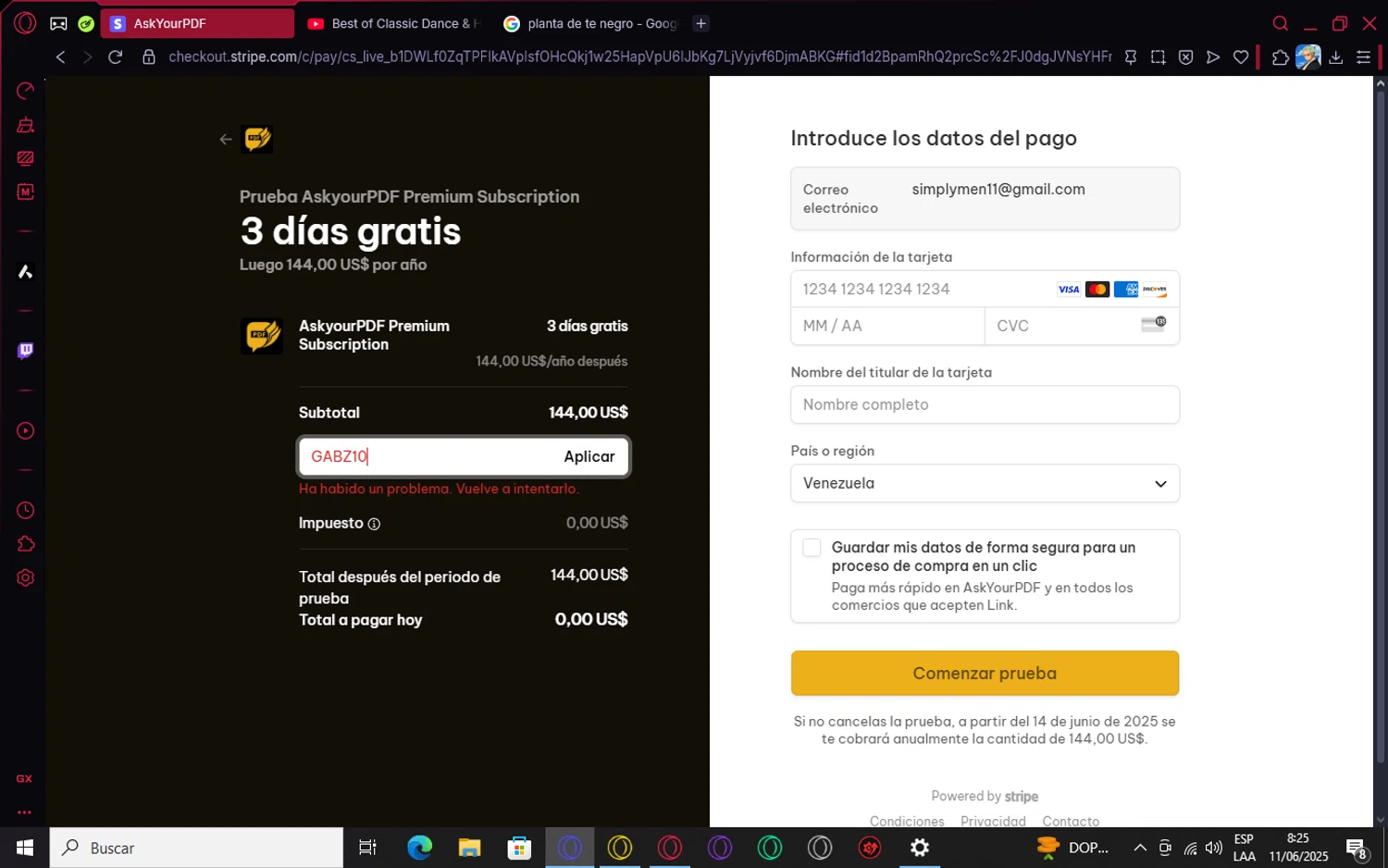Check 'Guardar mis datos de forma segura' box
The image size is (1388, 868).
[x=812, y=548]
